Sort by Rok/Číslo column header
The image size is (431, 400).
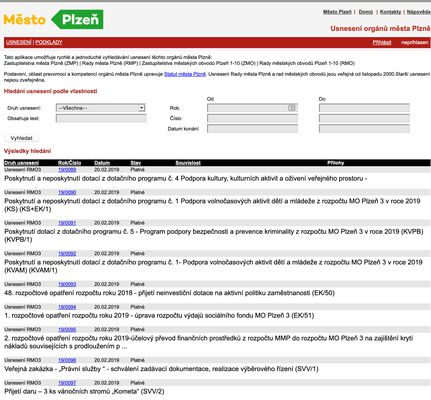click(69, 163)
